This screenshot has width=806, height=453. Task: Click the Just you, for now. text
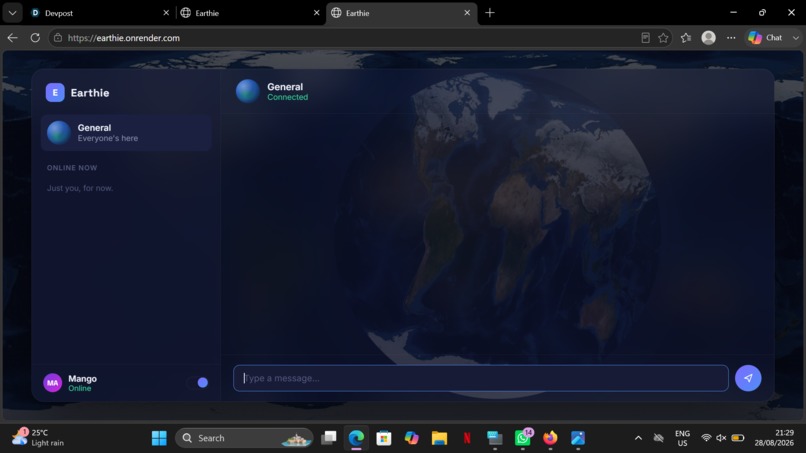80,188
